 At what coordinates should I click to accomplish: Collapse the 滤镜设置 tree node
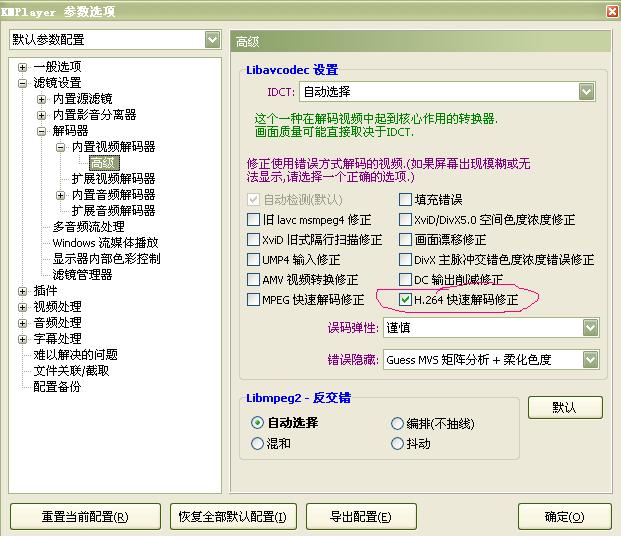point(23,83)
